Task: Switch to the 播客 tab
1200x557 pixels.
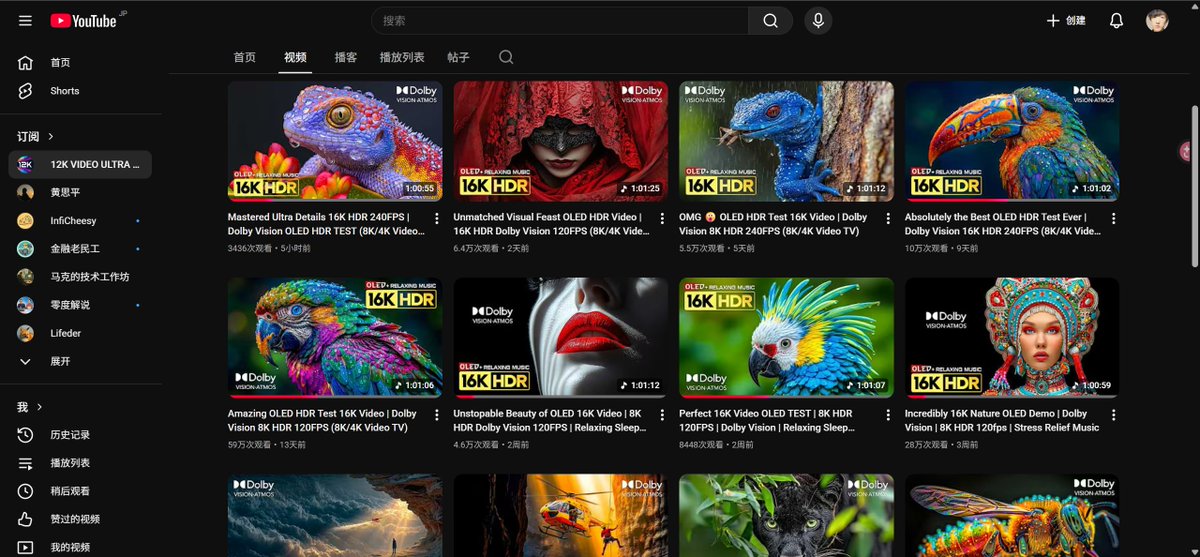Action: [x=346, y=57]
